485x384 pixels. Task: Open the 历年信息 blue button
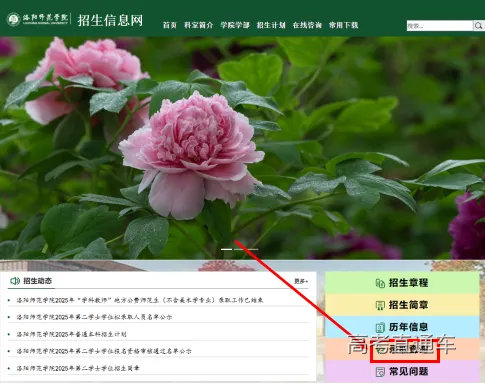pyautogui.click(x=402, y=327)
